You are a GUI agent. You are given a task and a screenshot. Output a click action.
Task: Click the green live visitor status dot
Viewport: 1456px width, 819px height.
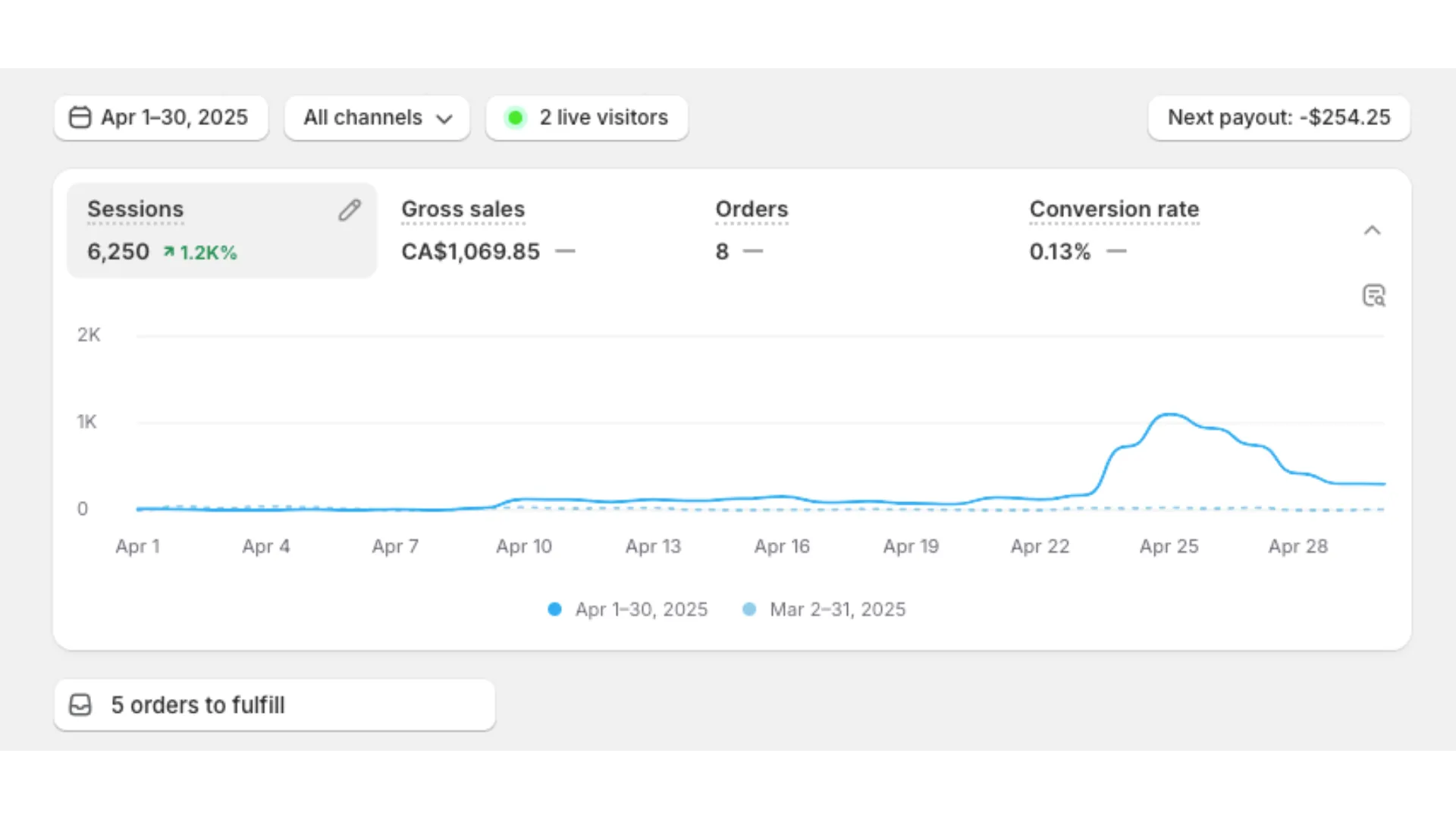(x=516, y=118)
